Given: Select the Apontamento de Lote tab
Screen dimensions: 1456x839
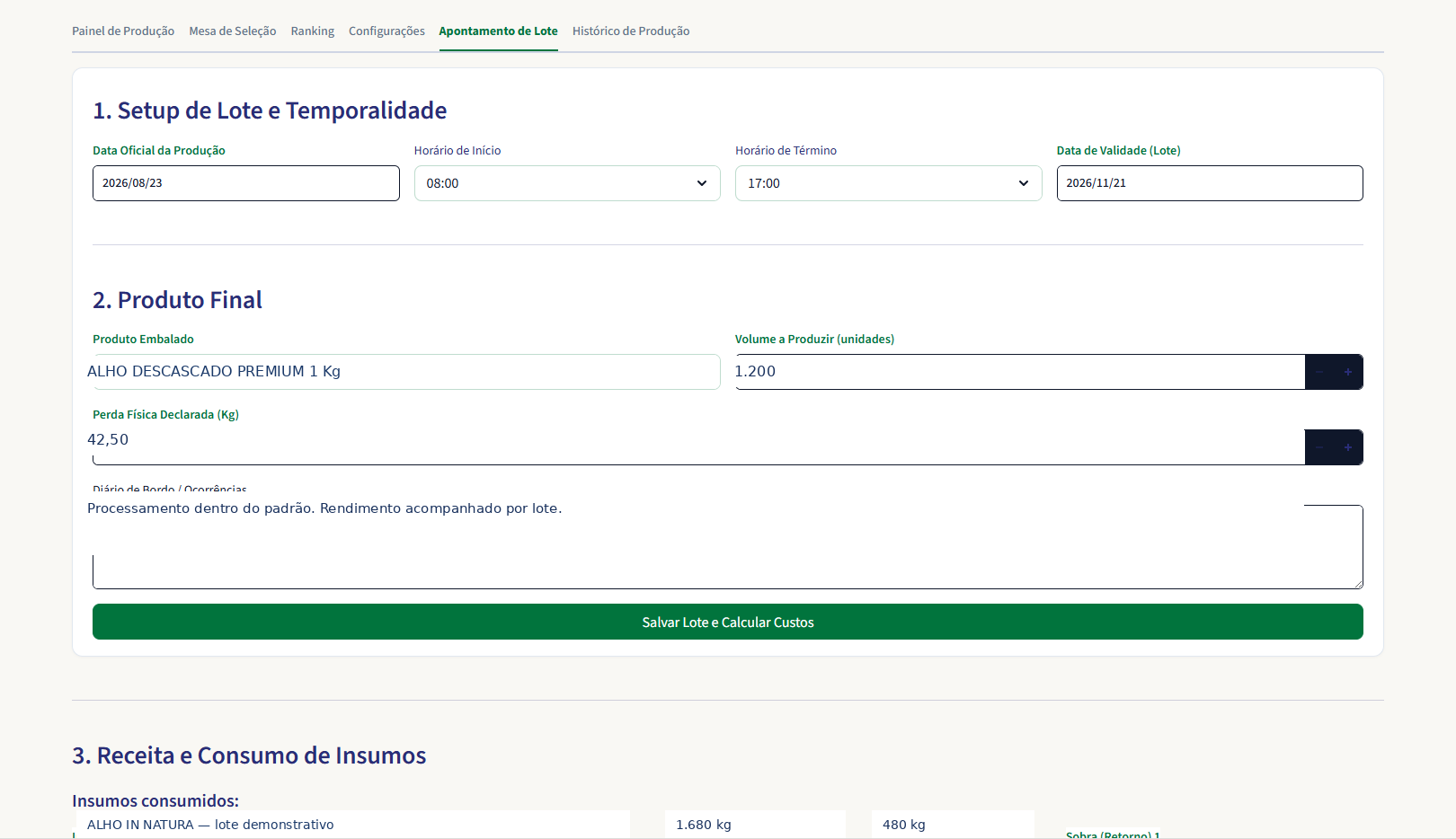Looking at the screenshot, I should pos(499,31).
